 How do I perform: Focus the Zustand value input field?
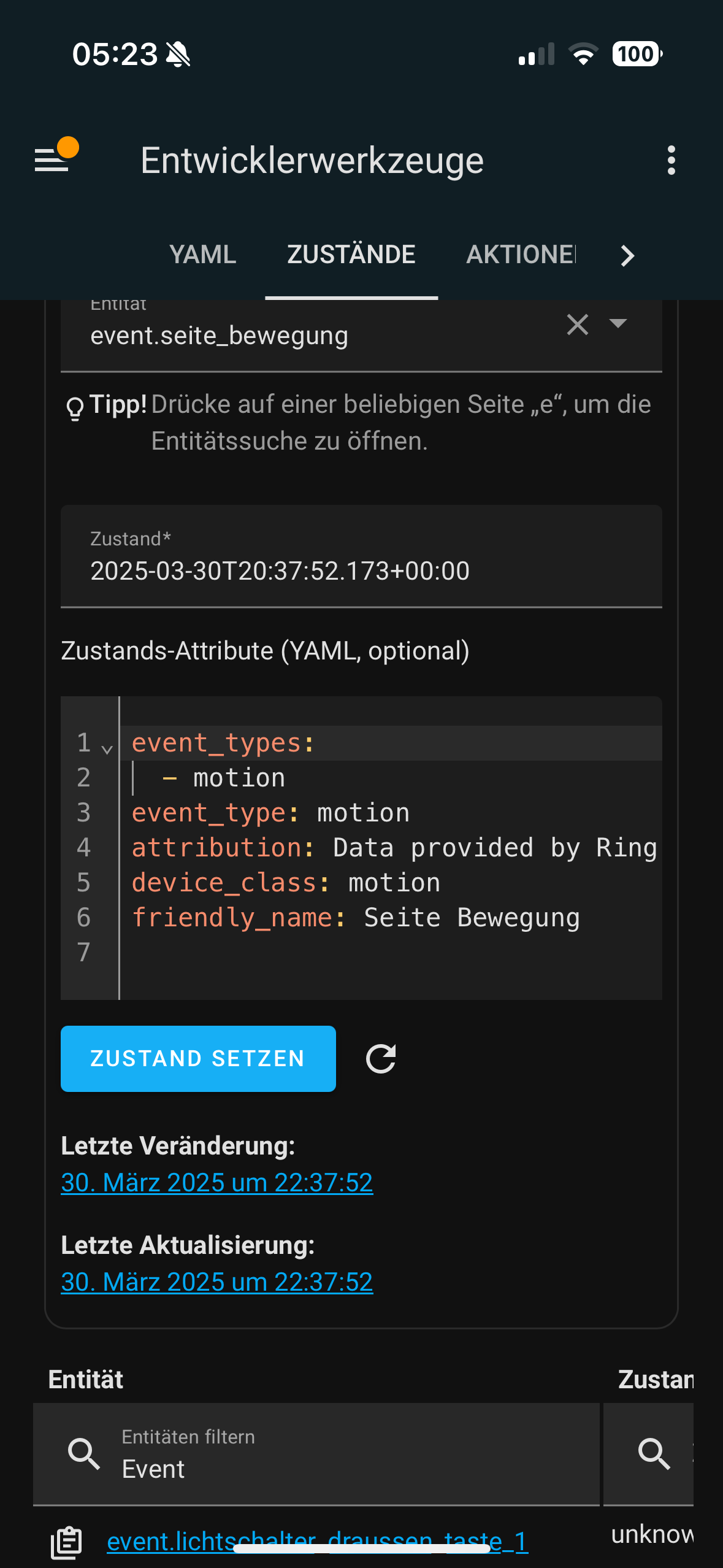[x=361, y=556]
